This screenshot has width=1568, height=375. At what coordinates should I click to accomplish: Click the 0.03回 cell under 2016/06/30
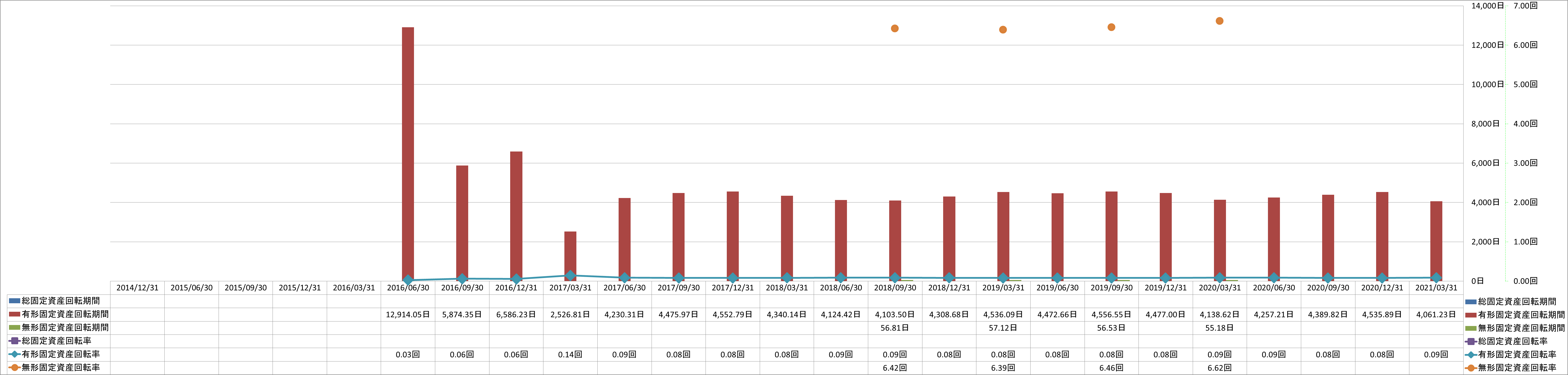(408, 354)
